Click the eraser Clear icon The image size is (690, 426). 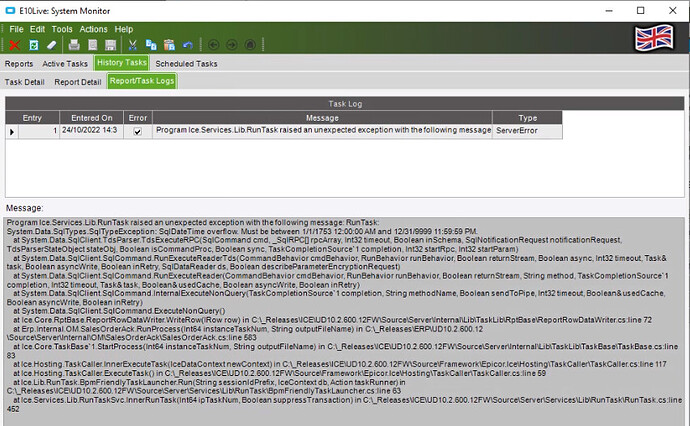(x=51, y=45)
